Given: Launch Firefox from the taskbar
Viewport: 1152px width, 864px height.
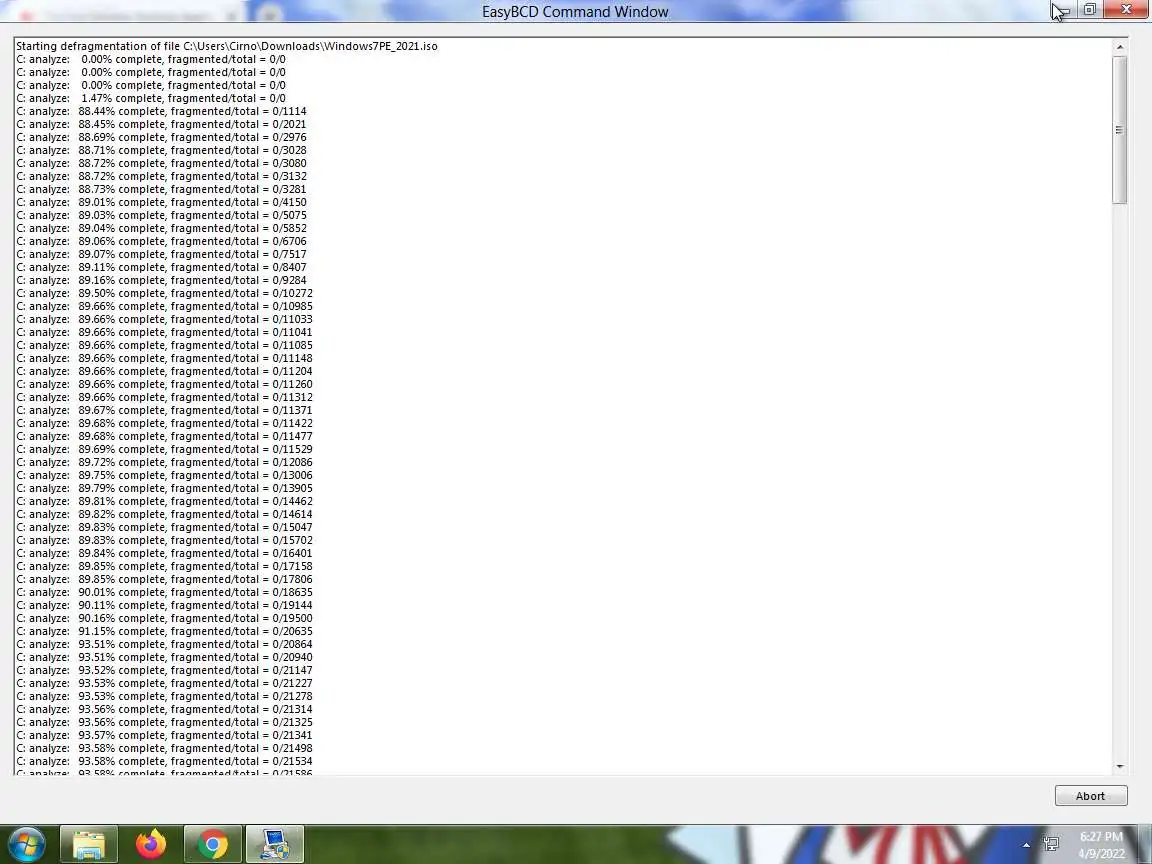Looking at the screenshot, I should 151,845.
